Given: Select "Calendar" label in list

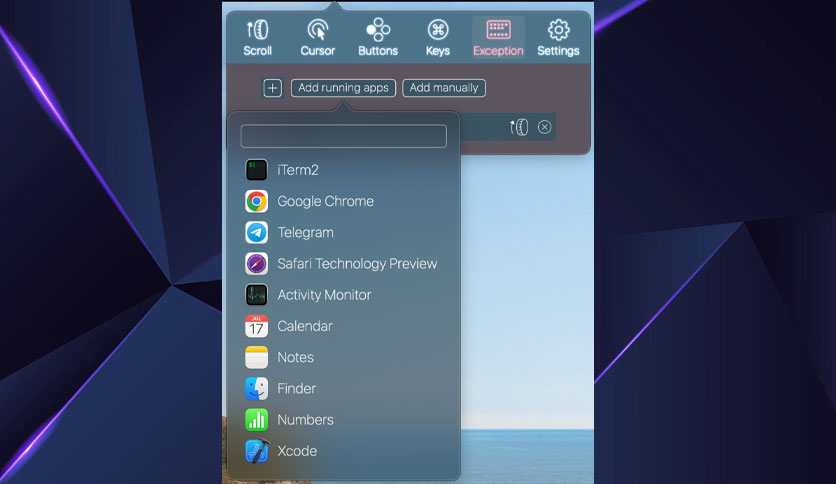Looking at the screenshot, I should (x=305, y=326).
